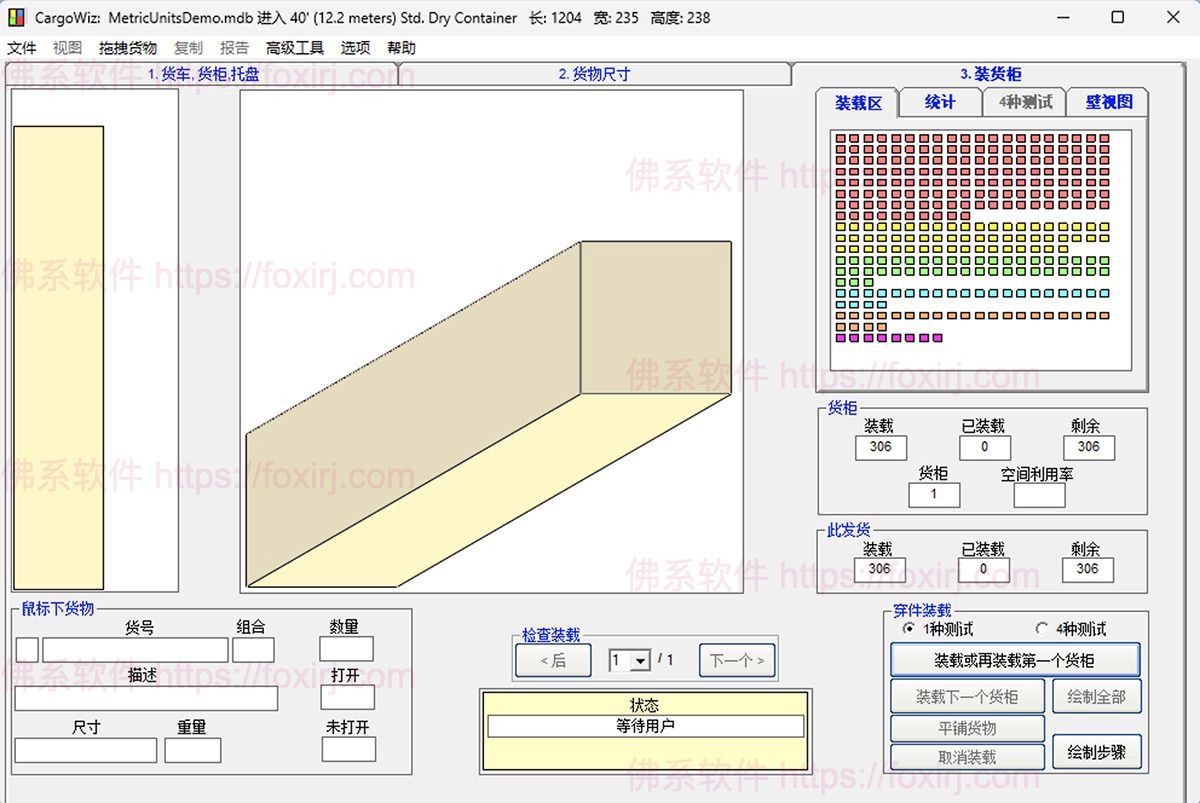1200x803 pixels.
Task: Click the 装载或再装载第一个货柜 button
Action: [x=1014, y=660]
